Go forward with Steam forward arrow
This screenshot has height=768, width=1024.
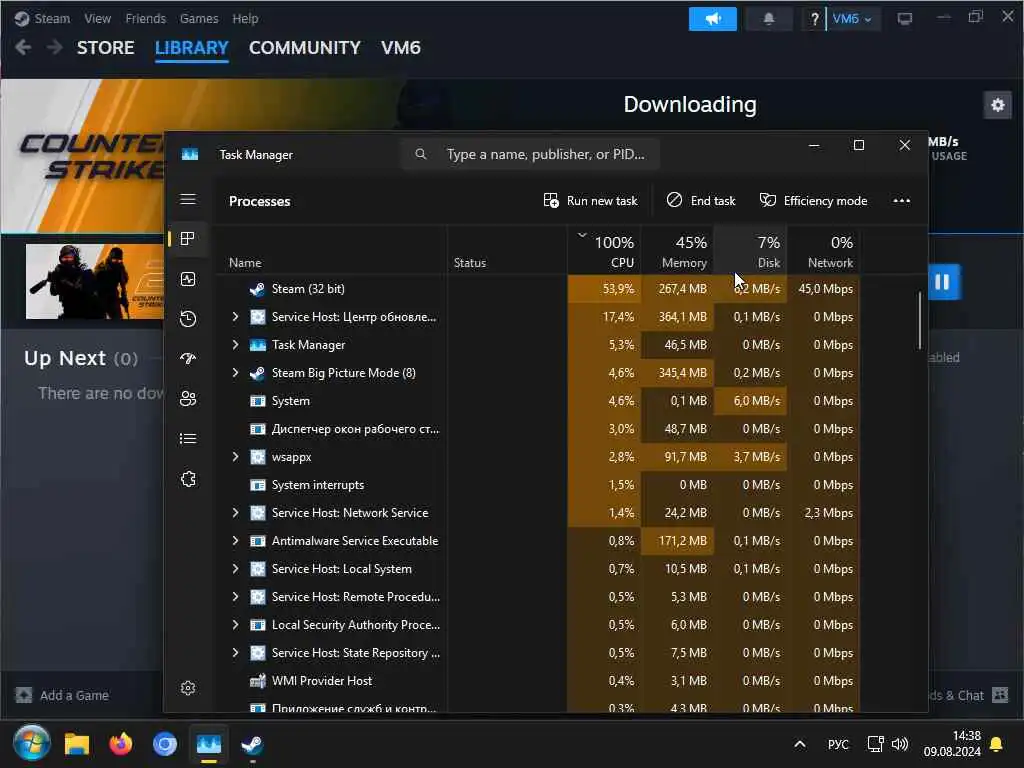coord(55,48)
